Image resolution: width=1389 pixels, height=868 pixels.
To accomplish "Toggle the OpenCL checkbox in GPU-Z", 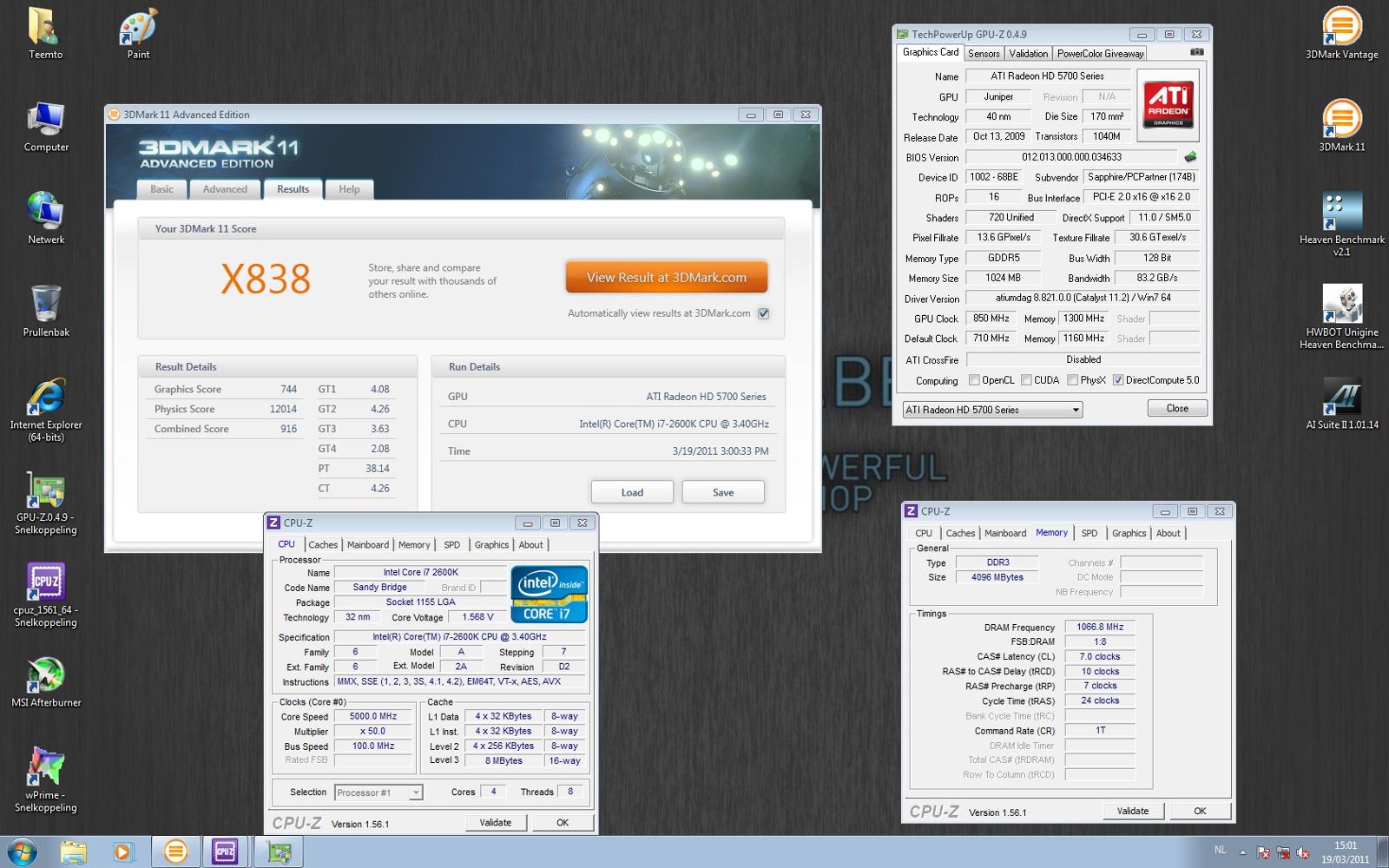I will (974, 379).
